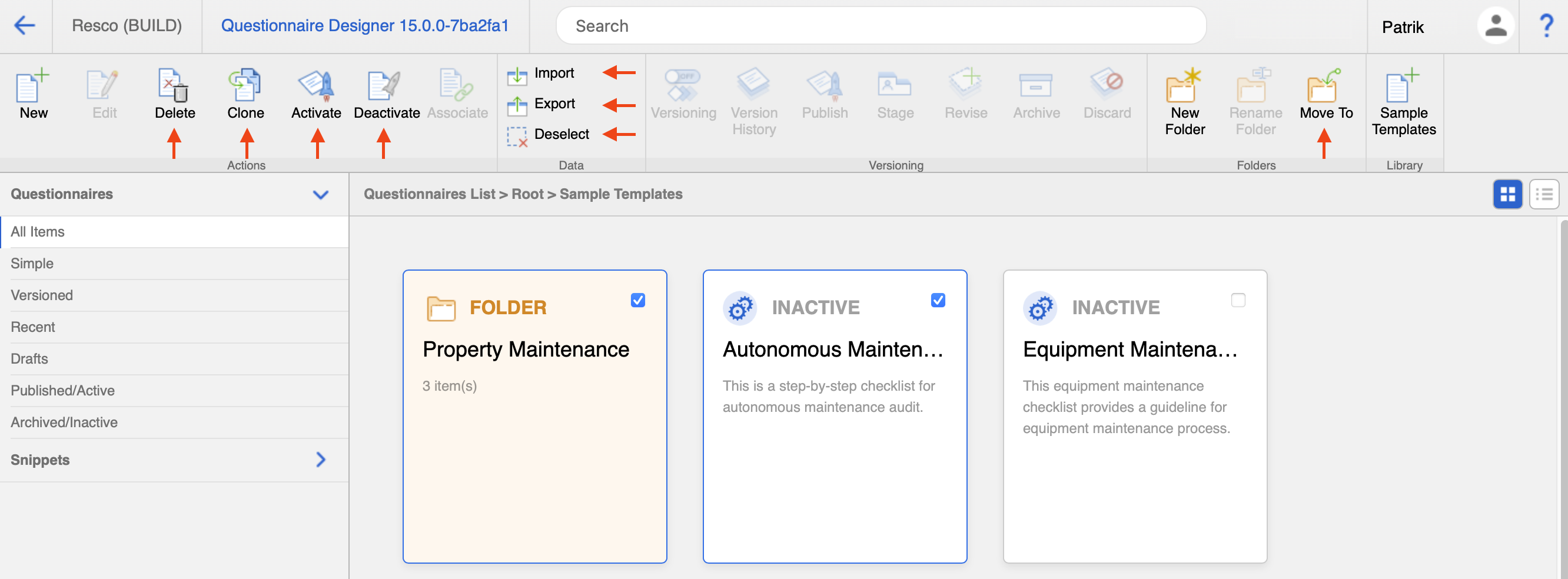Screen dimensions: 1568x579
Task: Click into the Search field
Action: click(880, 25)
